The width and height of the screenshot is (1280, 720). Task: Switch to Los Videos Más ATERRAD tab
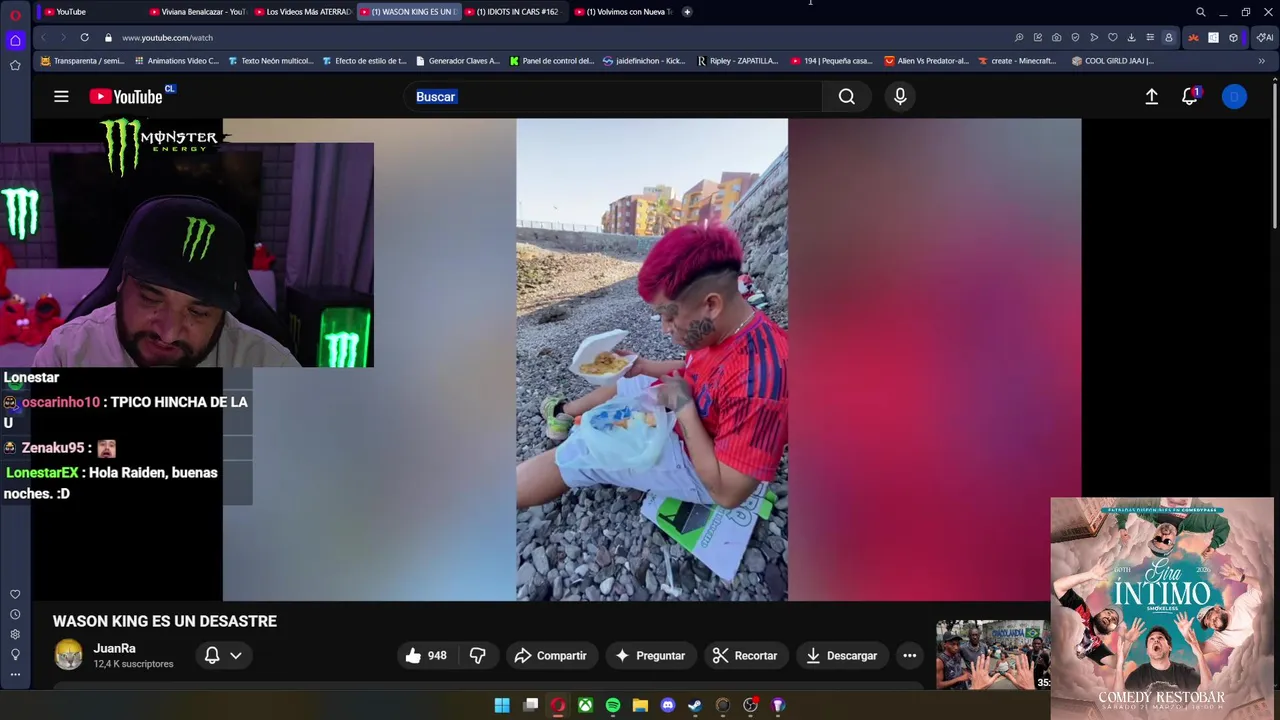click(301, 12)
